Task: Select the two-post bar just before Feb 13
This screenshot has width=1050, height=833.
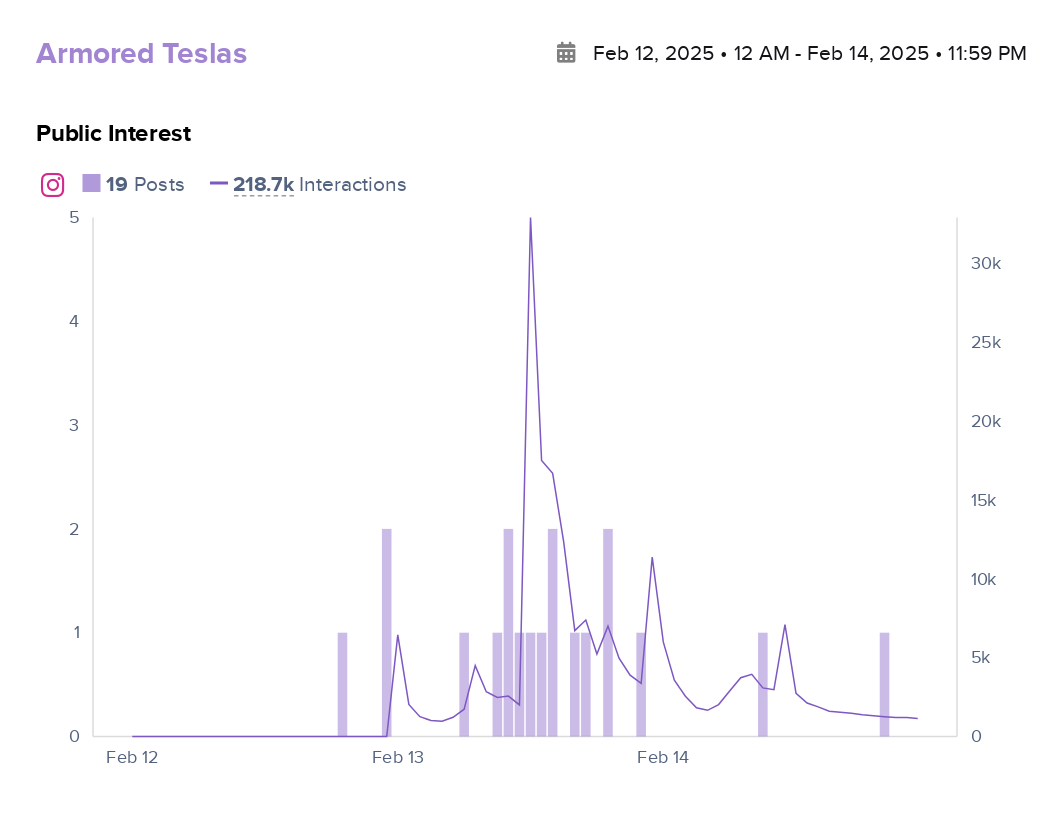Action: (386, 632)
